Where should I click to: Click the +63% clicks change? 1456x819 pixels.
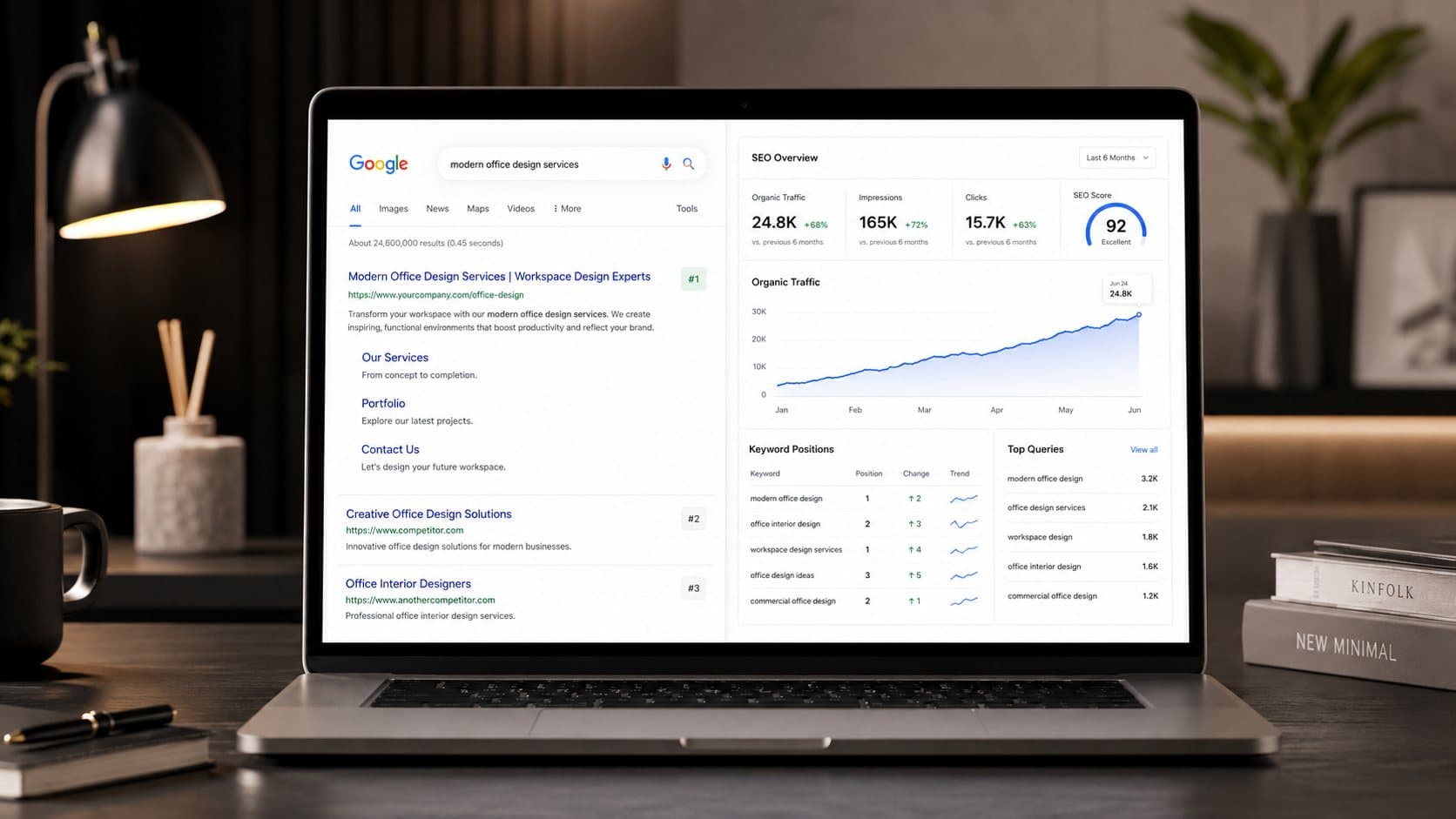(x=1024, y=225)
